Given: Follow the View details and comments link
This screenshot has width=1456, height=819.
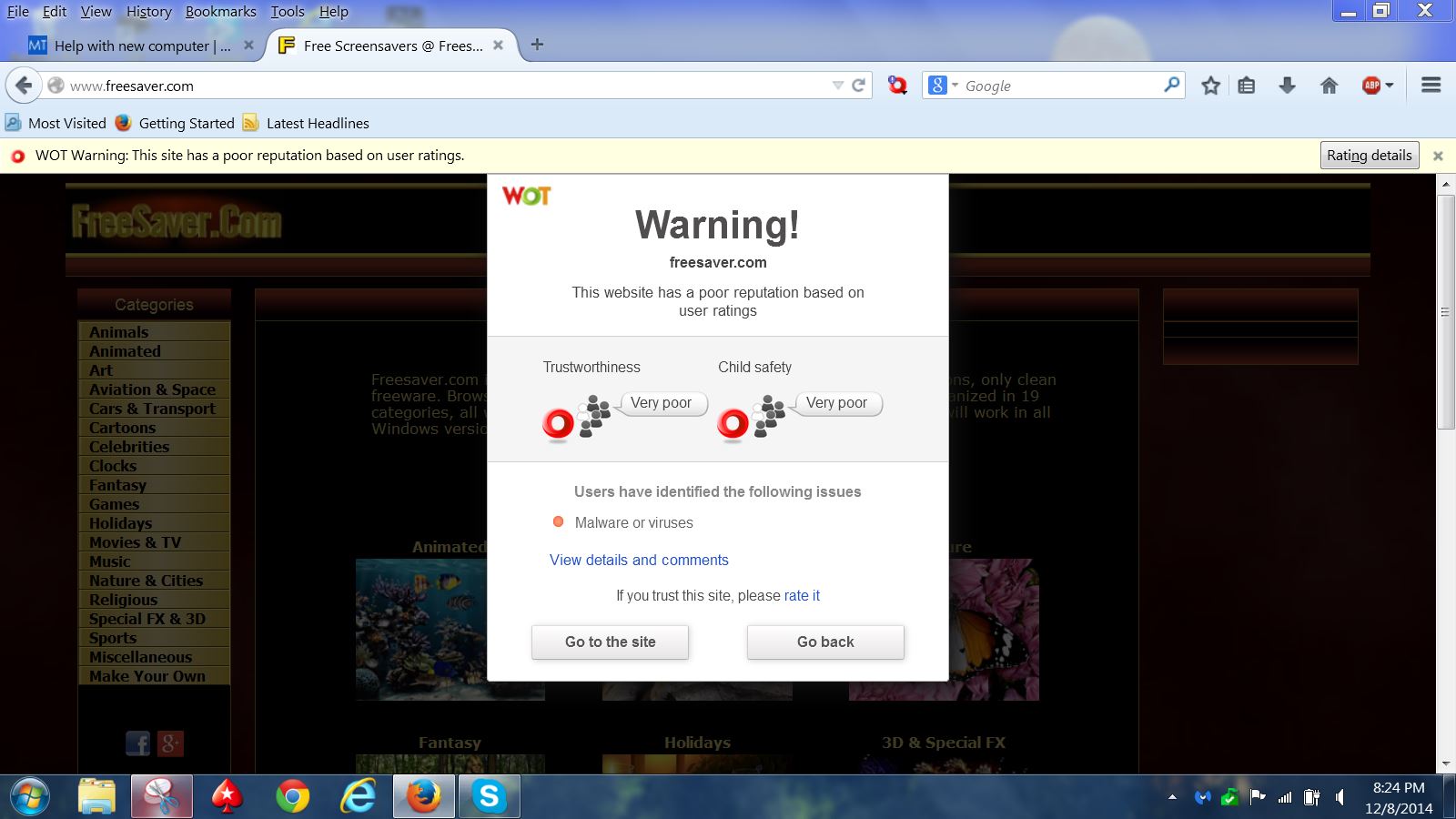Looking at the screenshot, I should [x=639, y=561].
